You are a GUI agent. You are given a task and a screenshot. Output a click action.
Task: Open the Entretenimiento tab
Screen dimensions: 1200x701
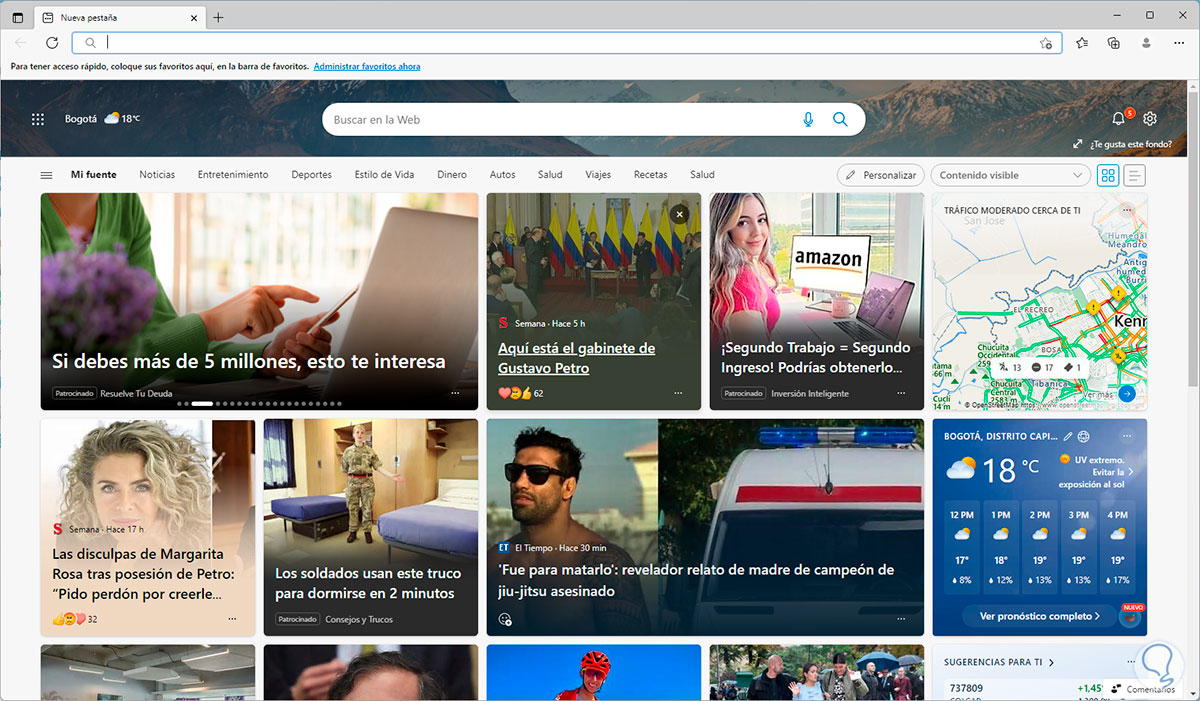233,175
